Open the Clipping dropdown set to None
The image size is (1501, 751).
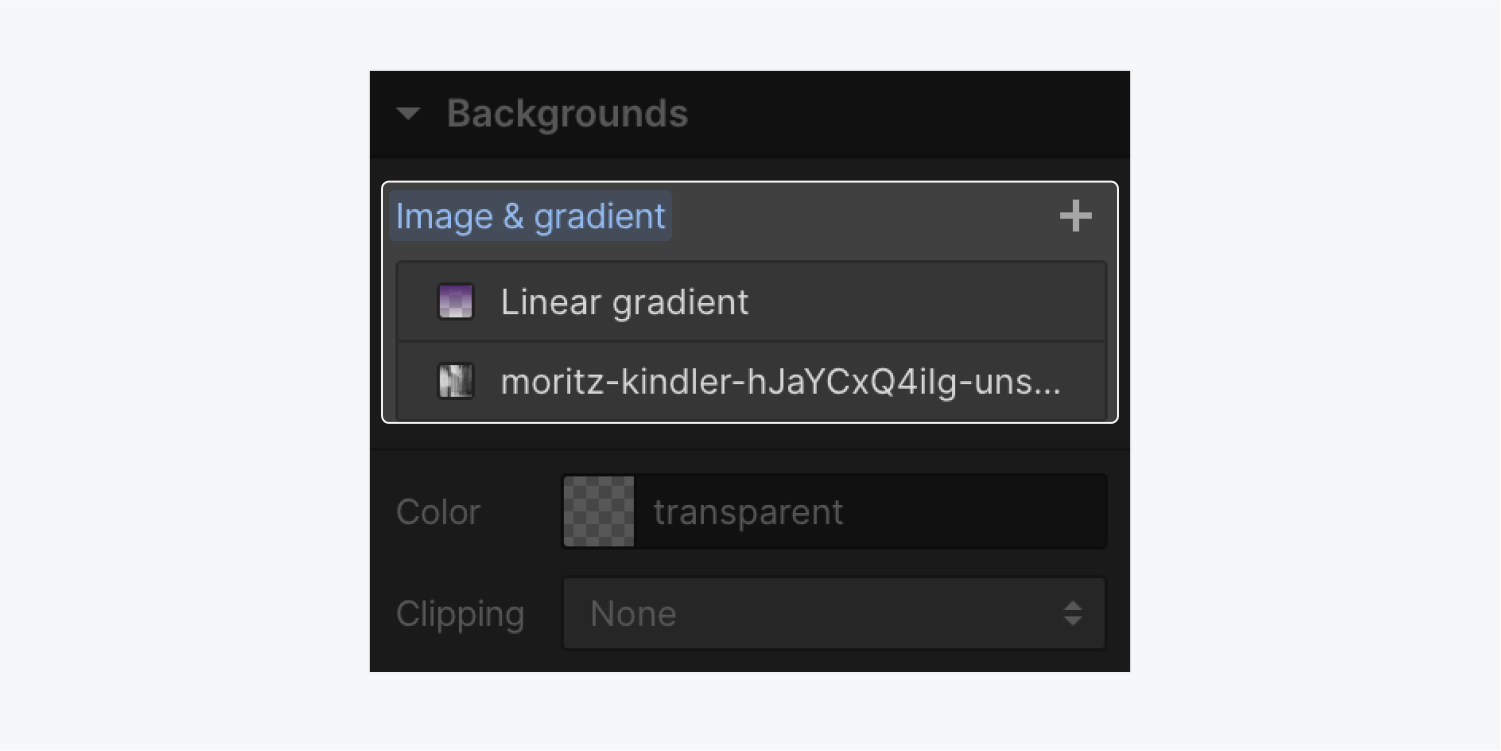[834, 613]
